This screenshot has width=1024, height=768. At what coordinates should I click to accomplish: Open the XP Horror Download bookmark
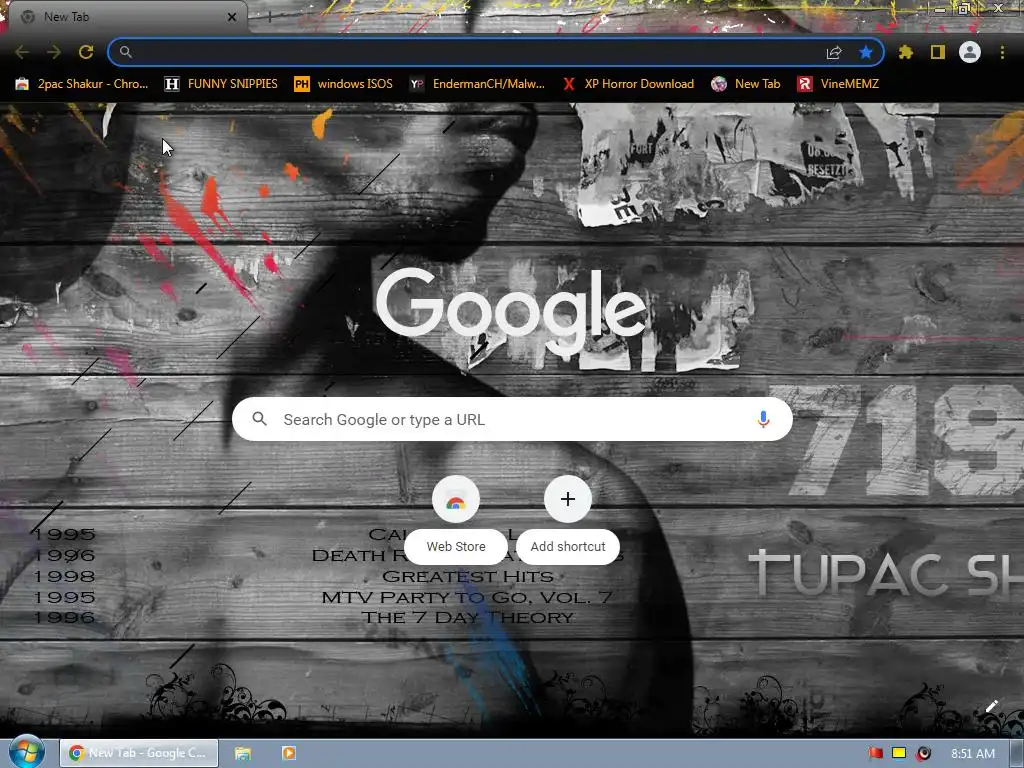click(x=628, y=84)
